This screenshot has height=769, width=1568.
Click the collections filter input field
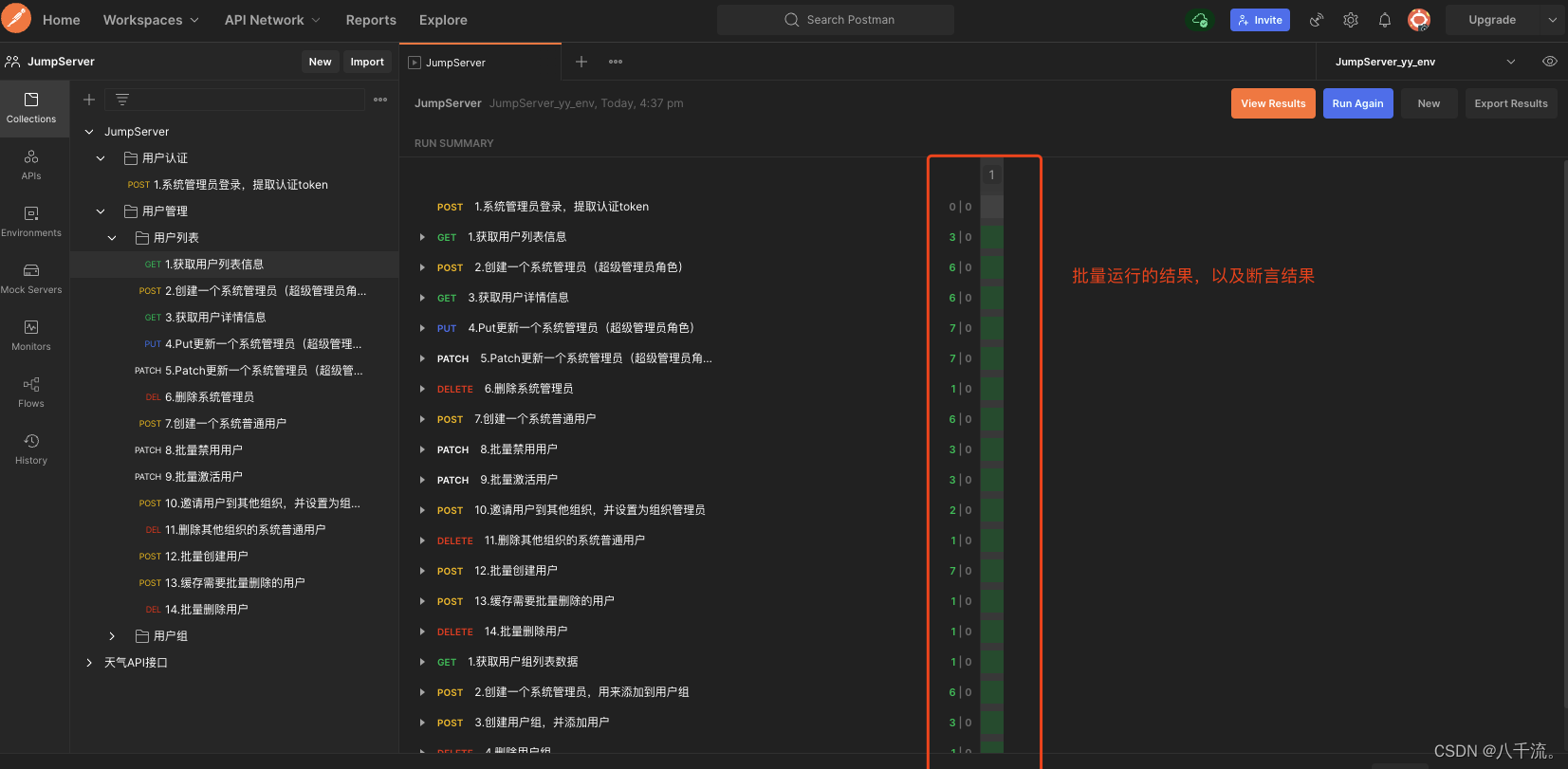(234, 100)
